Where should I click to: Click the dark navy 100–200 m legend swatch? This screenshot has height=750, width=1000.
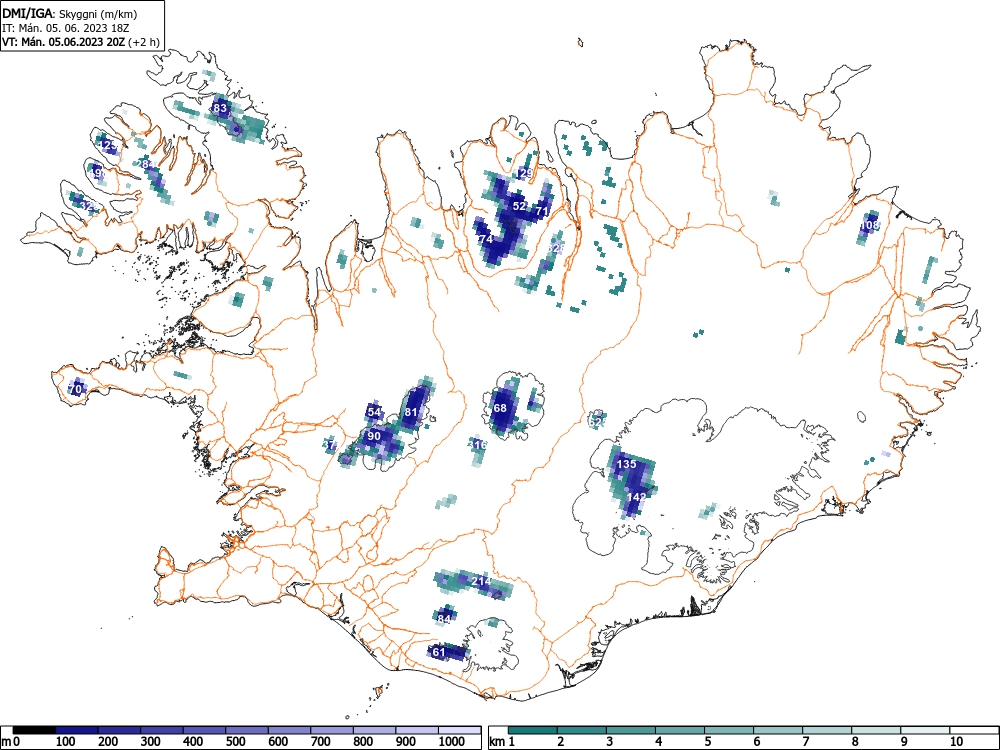[x=77, y=731]
